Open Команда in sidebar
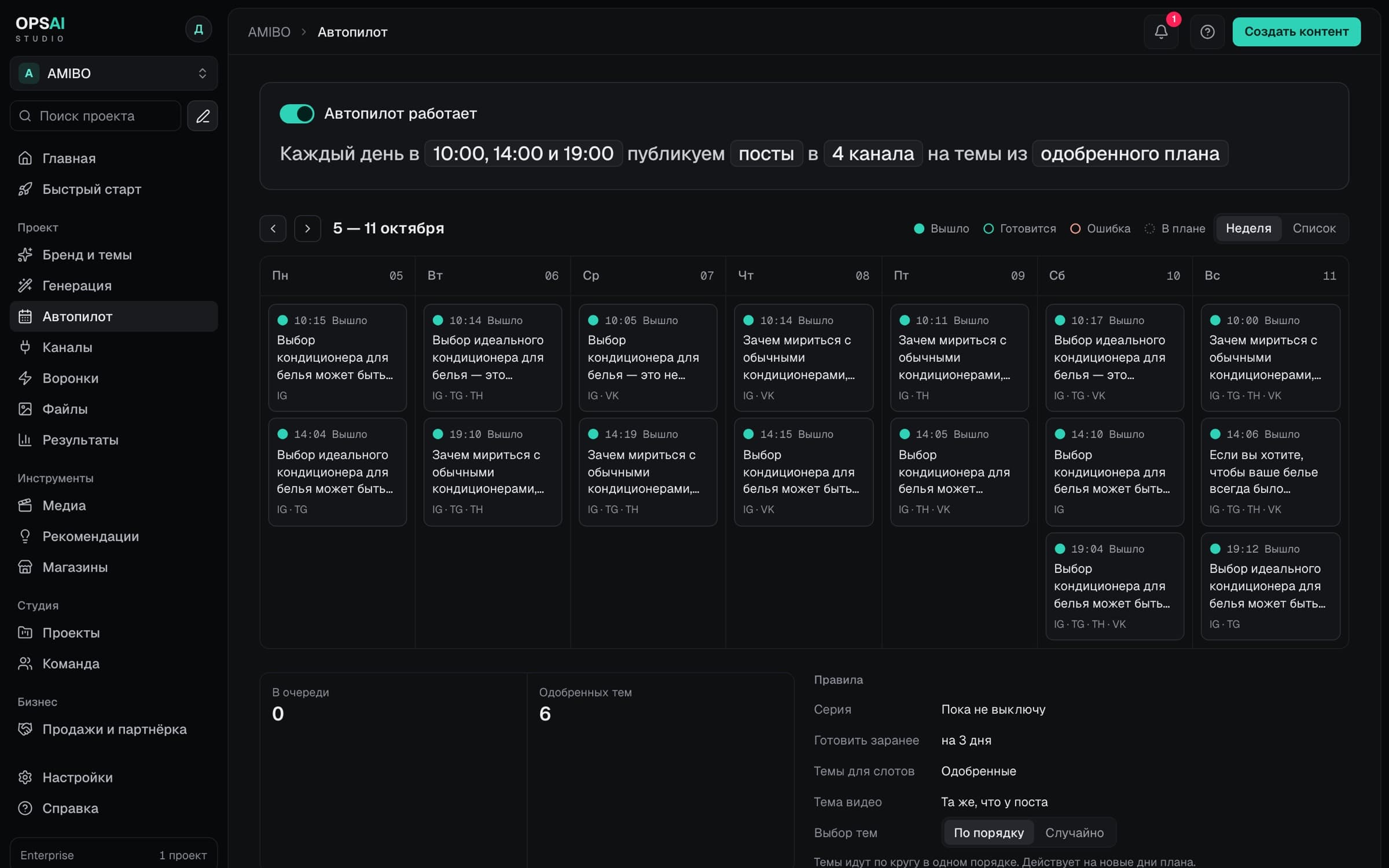 (114, 664)
